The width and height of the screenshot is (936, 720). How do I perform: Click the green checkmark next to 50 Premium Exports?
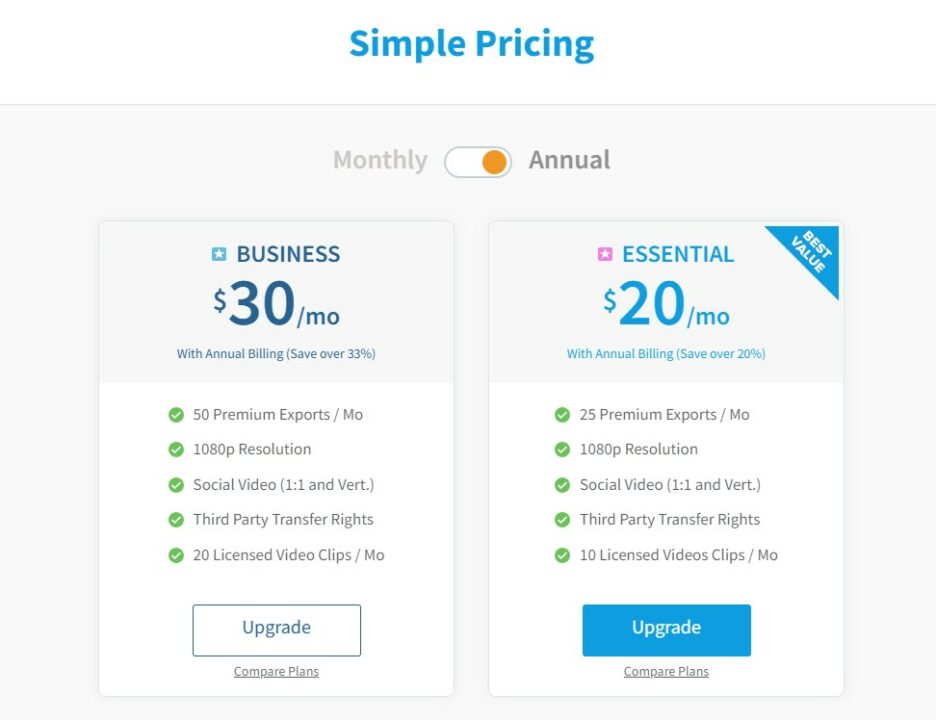point(176,415)
